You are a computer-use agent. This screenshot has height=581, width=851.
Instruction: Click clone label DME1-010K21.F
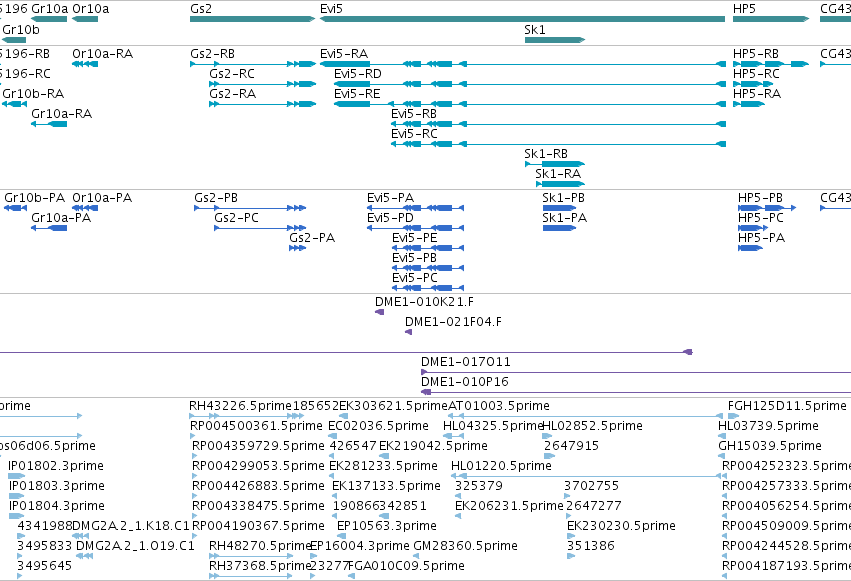coord(424,302)
